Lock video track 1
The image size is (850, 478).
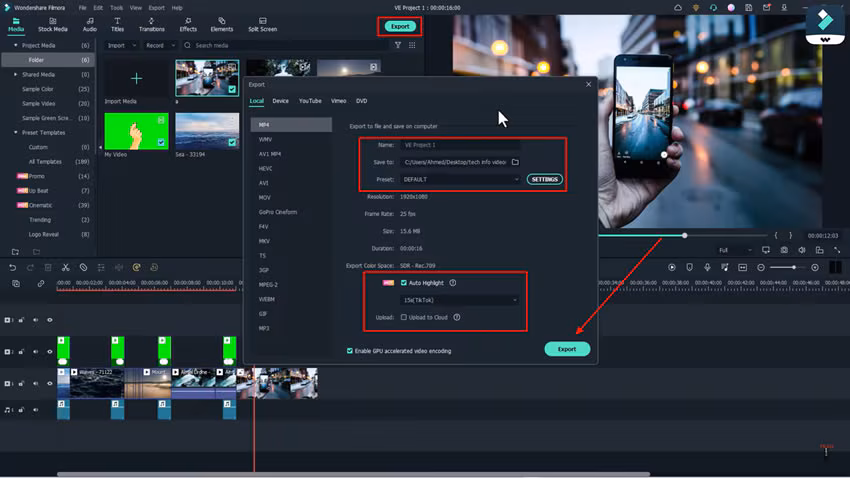[x=22, y=384]
